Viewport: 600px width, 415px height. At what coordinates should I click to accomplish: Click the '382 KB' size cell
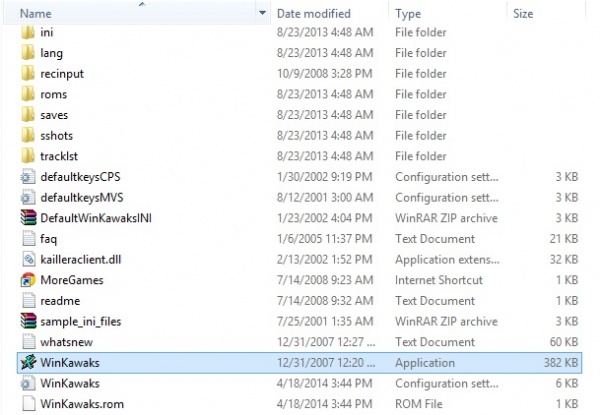561,363
